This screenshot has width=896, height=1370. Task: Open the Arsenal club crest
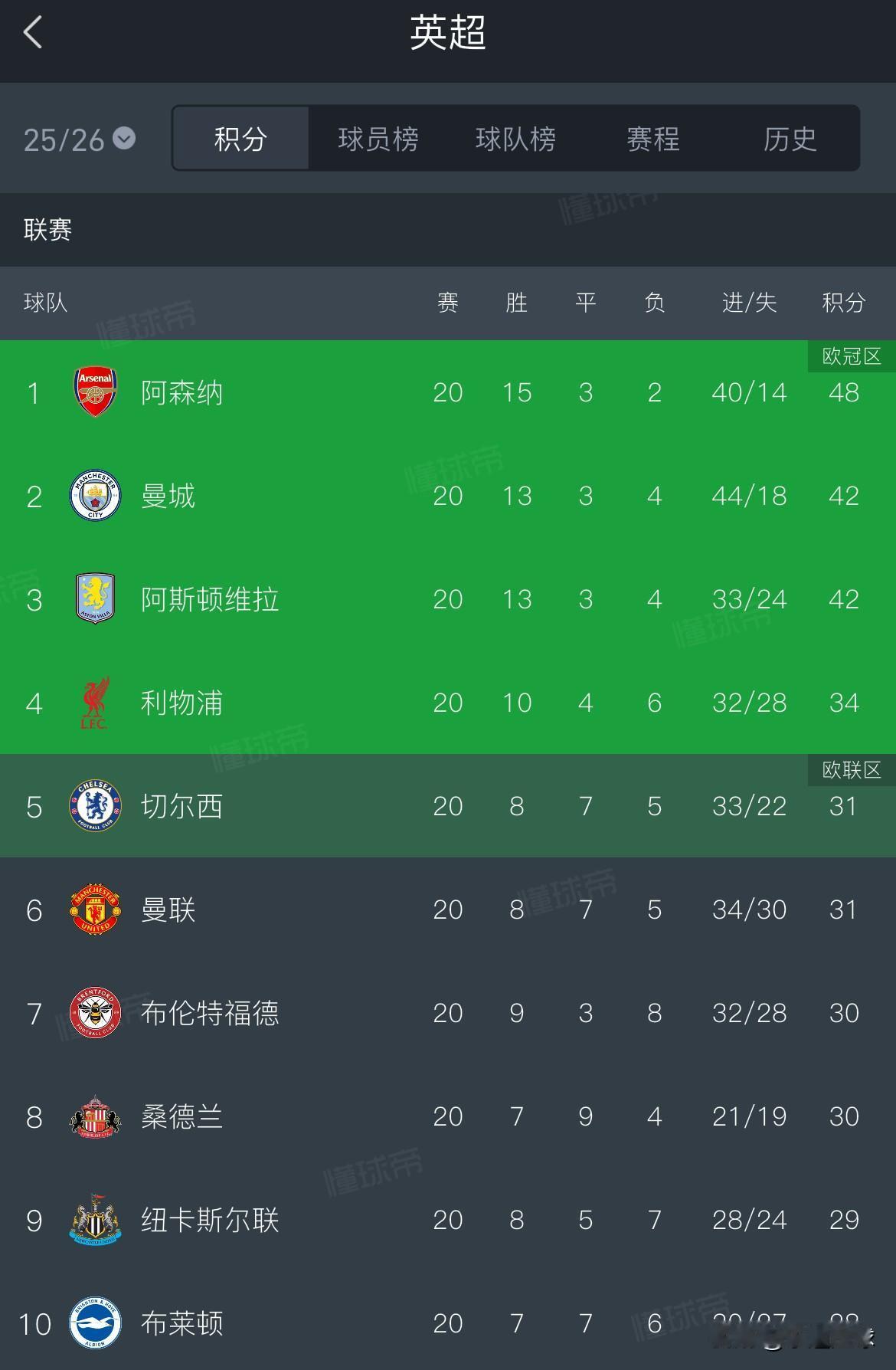(95, 392)
